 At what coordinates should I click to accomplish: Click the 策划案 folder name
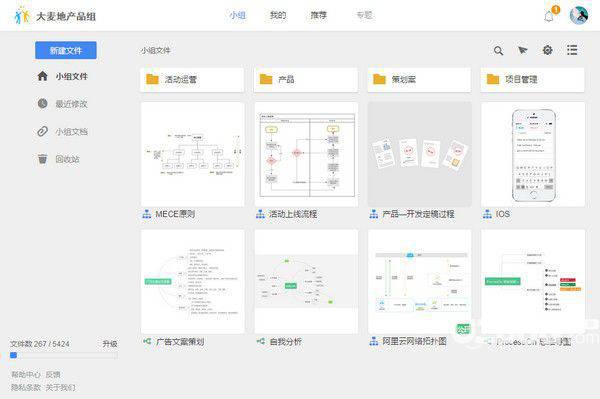point(403,79)
